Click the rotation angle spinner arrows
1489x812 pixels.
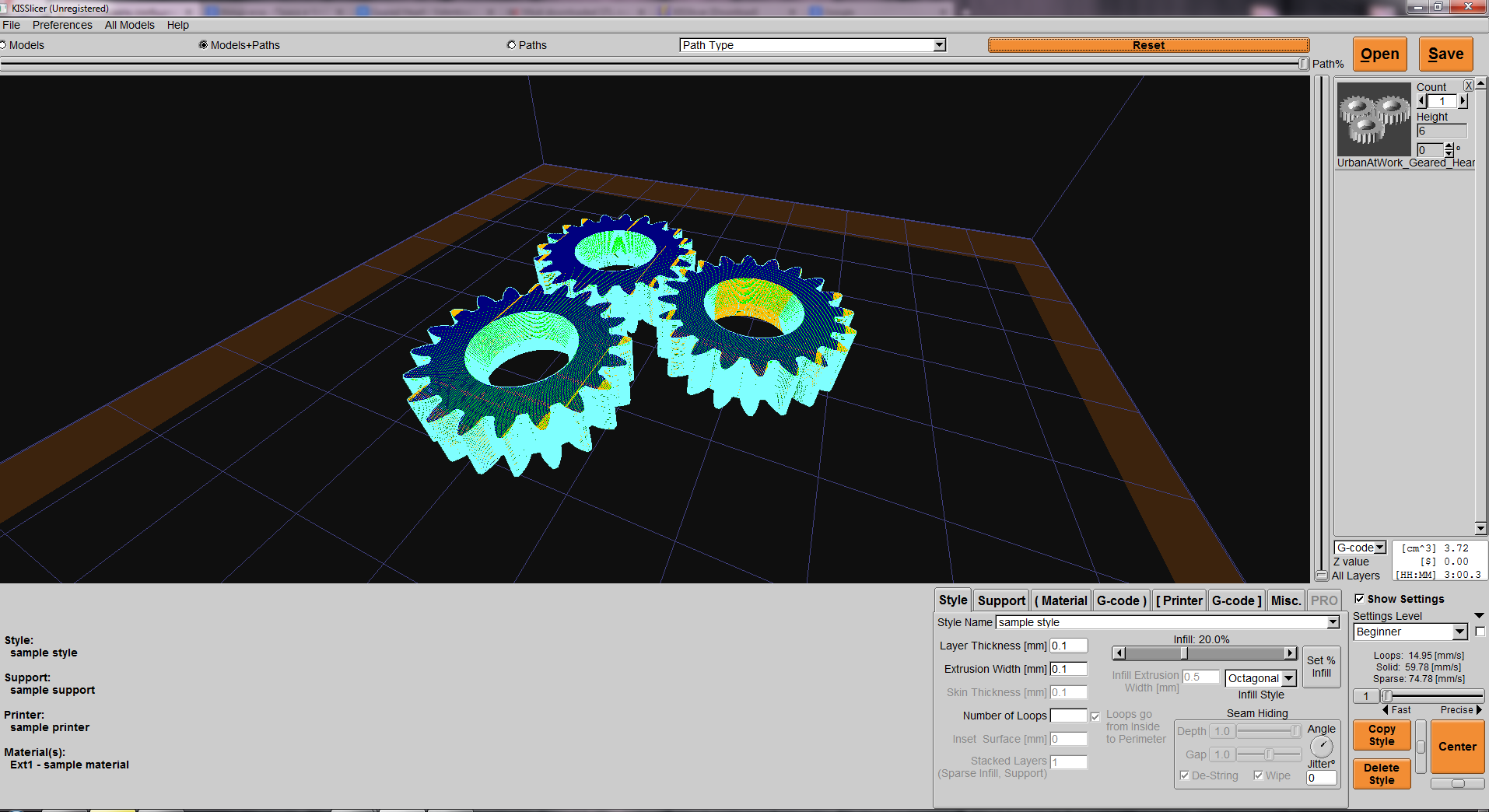tap(1449, 149)
